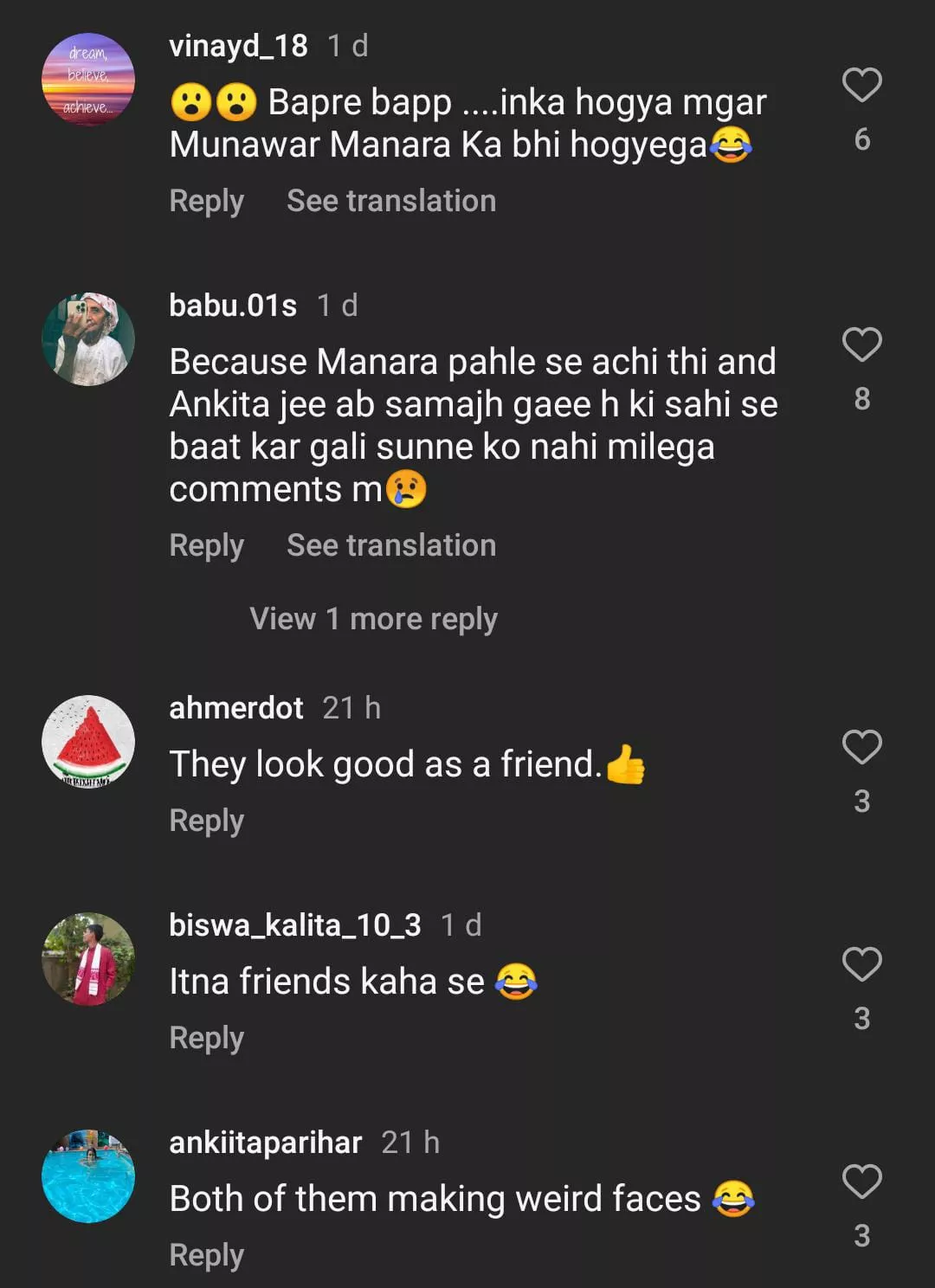935x1288 pixels.
Task: Heart ankiitaparihar's comment about weird faces
Action: tap(861, 1182)
